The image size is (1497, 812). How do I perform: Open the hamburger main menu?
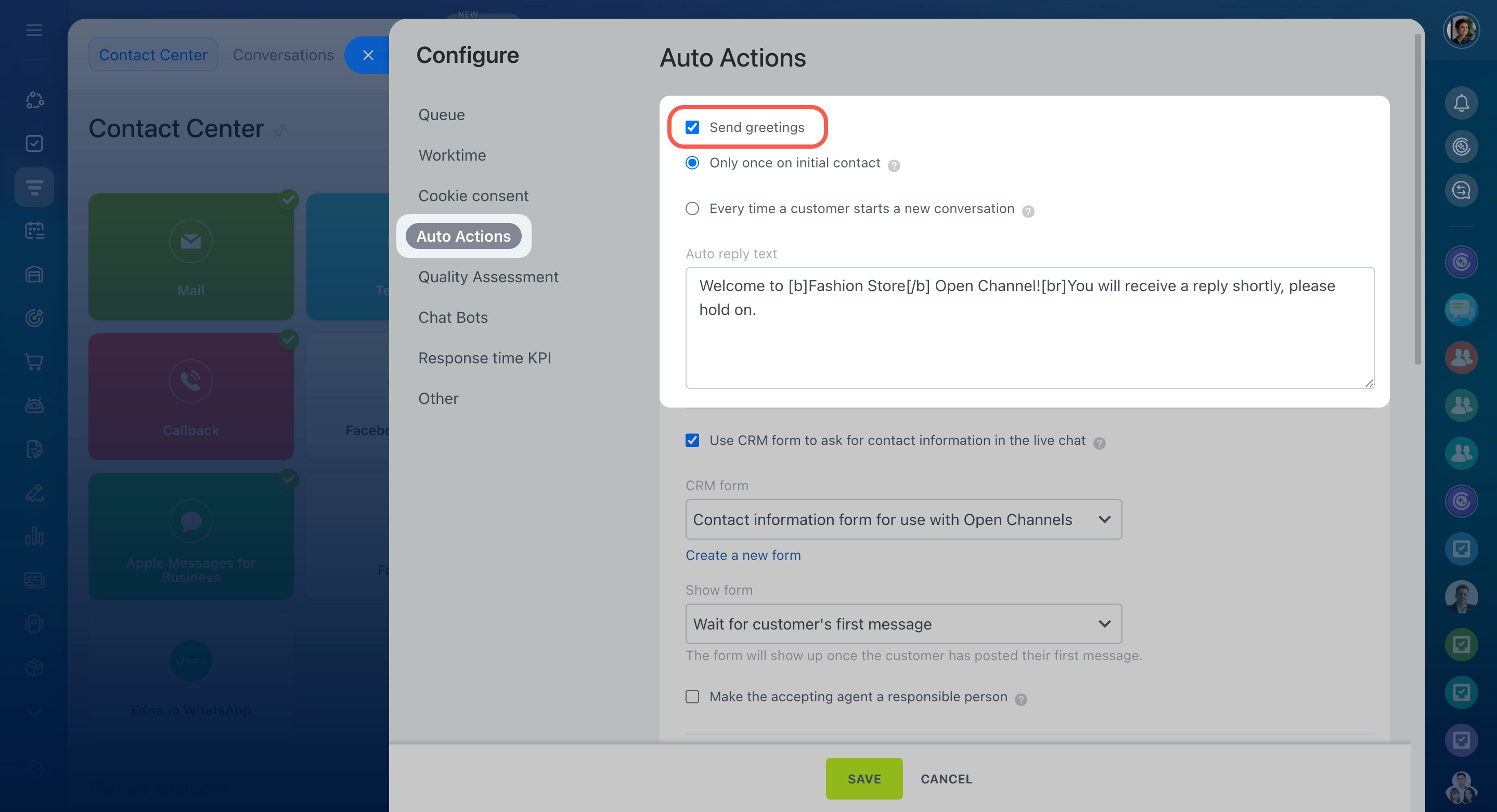(x=34, y=30)
